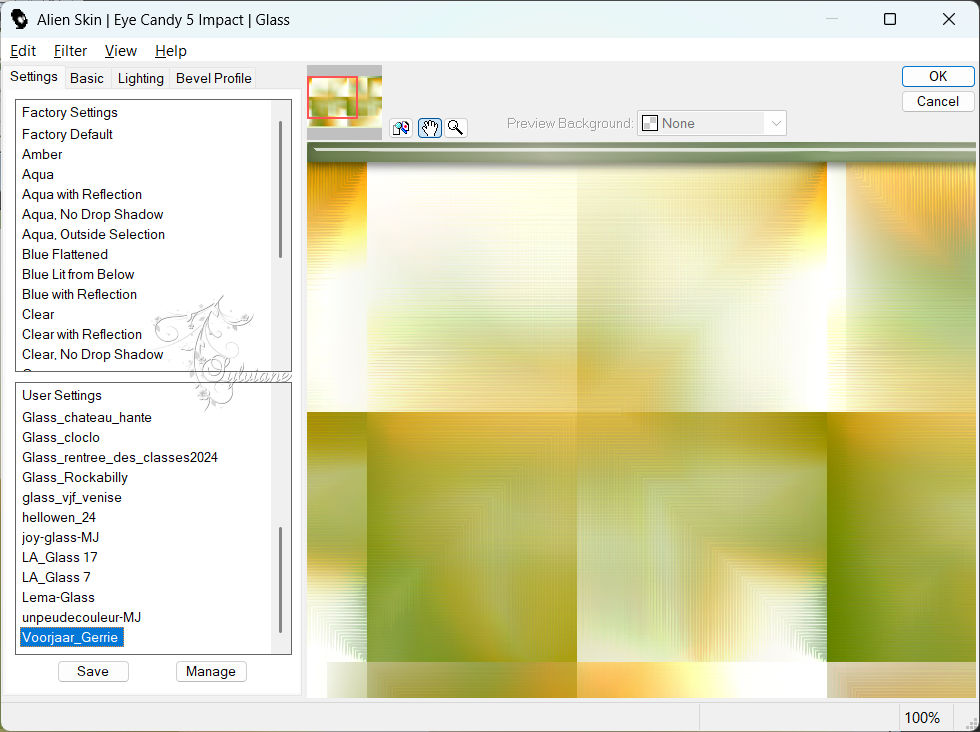980x732 pixels.
Task: Switch to the Basic tab
Action: tap(87, 78)
